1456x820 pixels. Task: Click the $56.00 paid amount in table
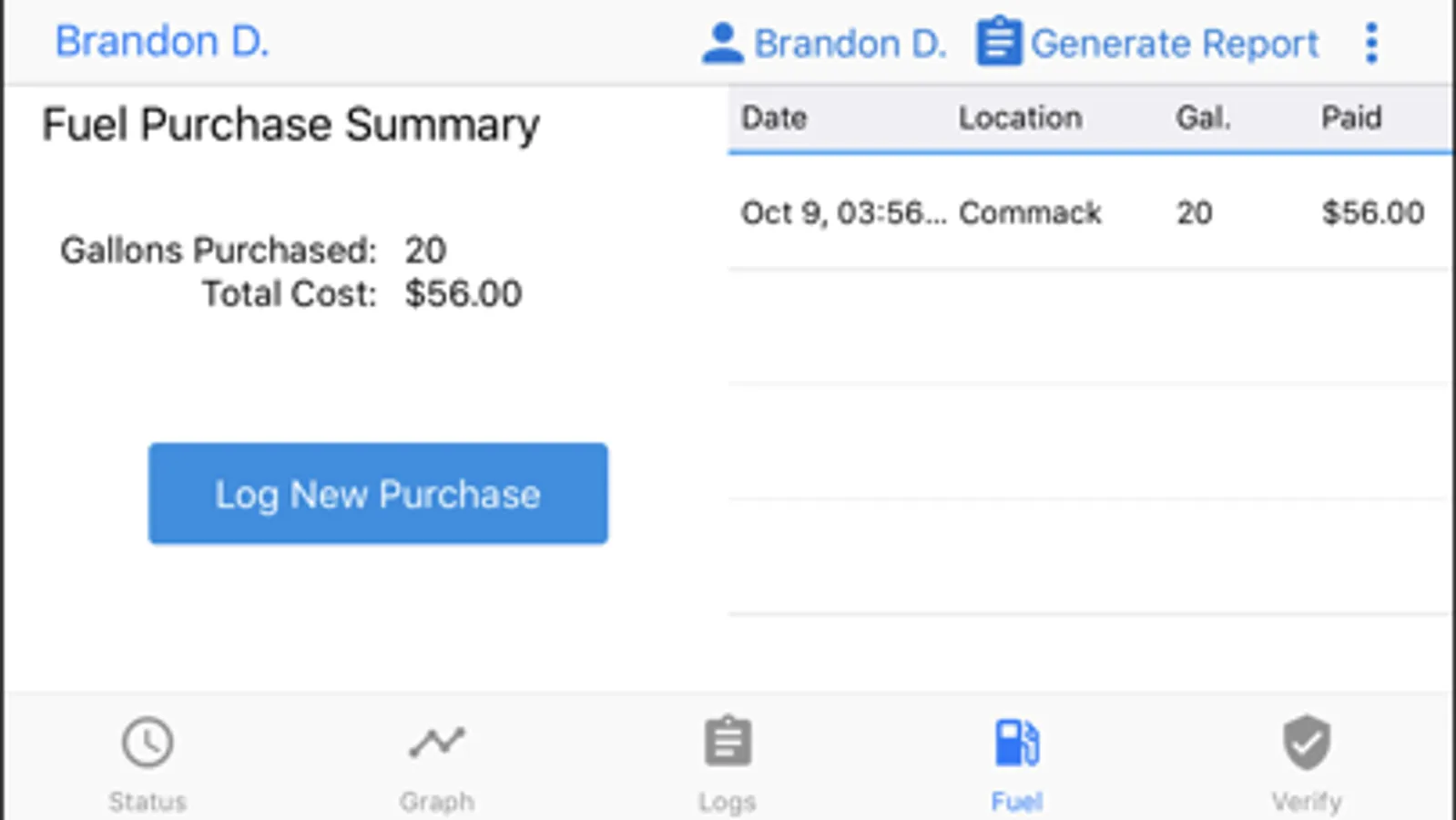pyautogui.click(x=1372, y=213)
